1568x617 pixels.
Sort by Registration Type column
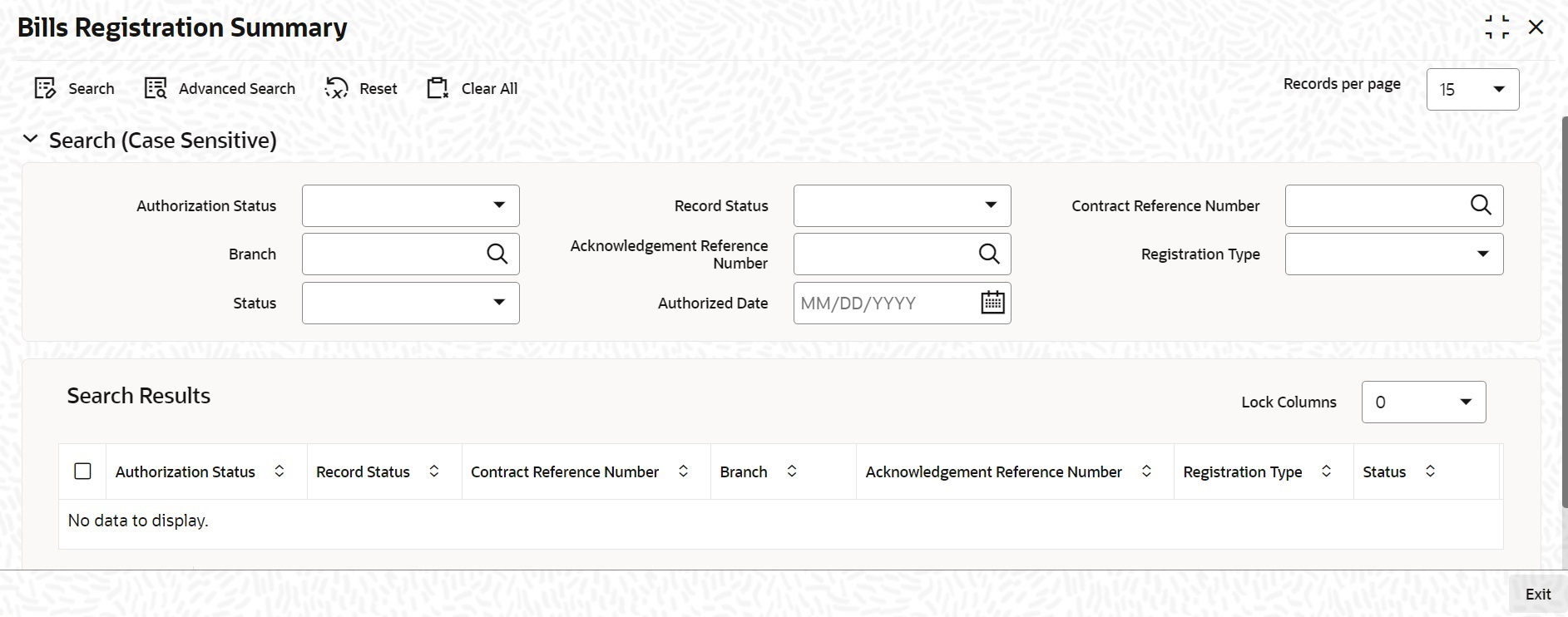tap(1326, 471)
